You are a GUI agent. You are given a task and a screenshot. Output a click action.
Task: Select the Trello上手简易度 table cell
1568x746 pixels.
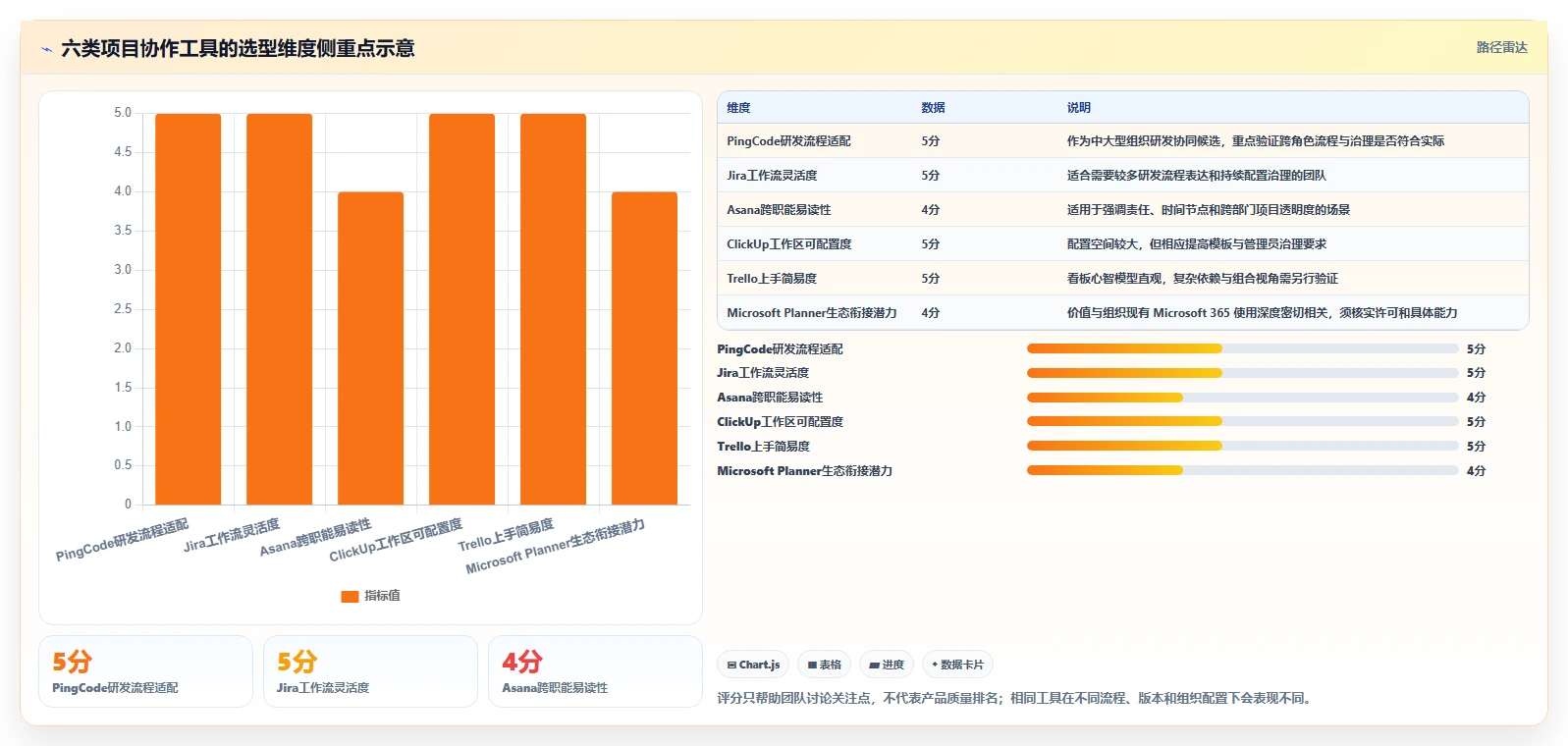(772, 279)
